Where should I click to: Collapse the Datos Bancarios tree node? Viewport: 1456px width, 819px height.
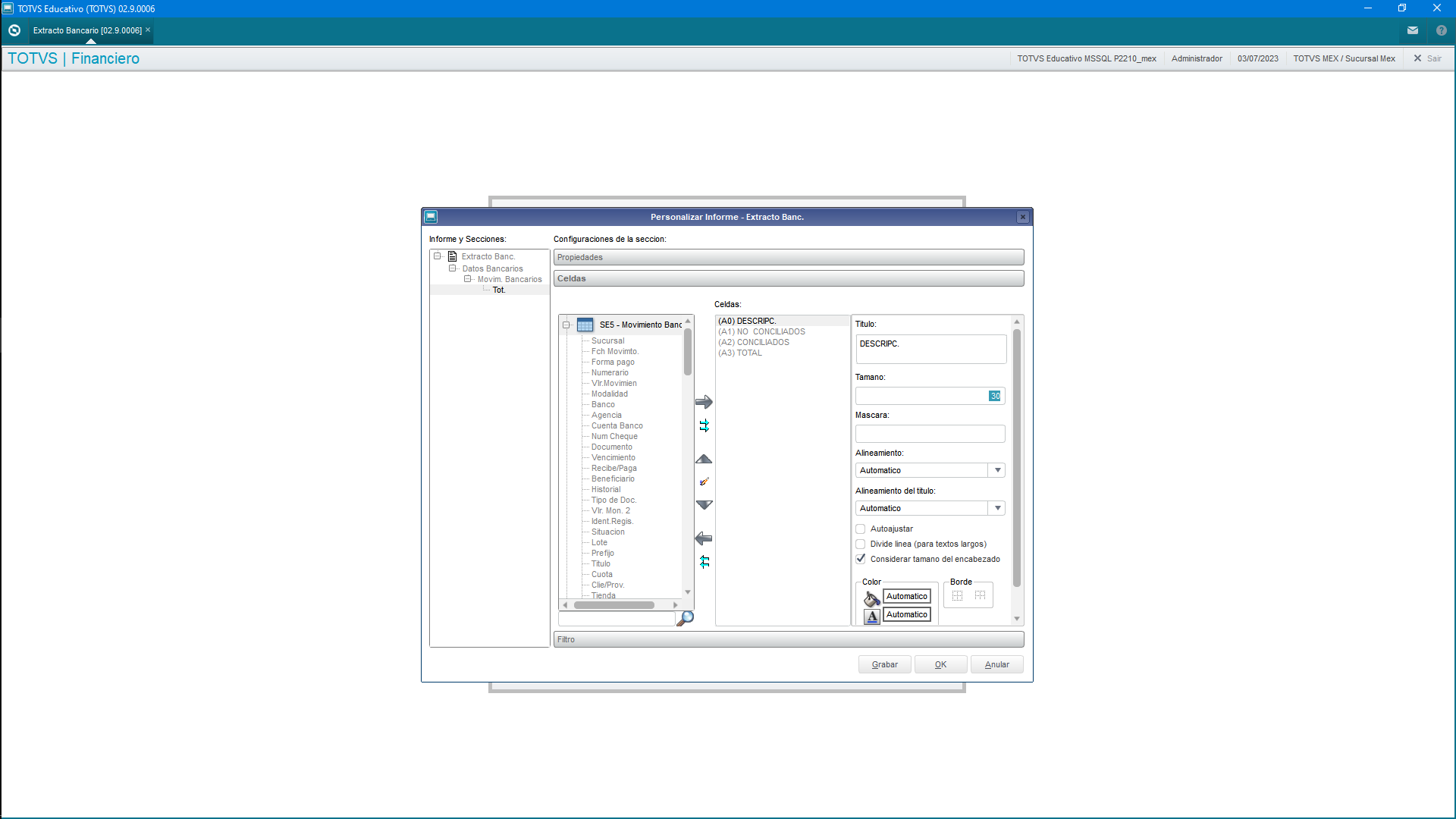(x=453, y=268)
